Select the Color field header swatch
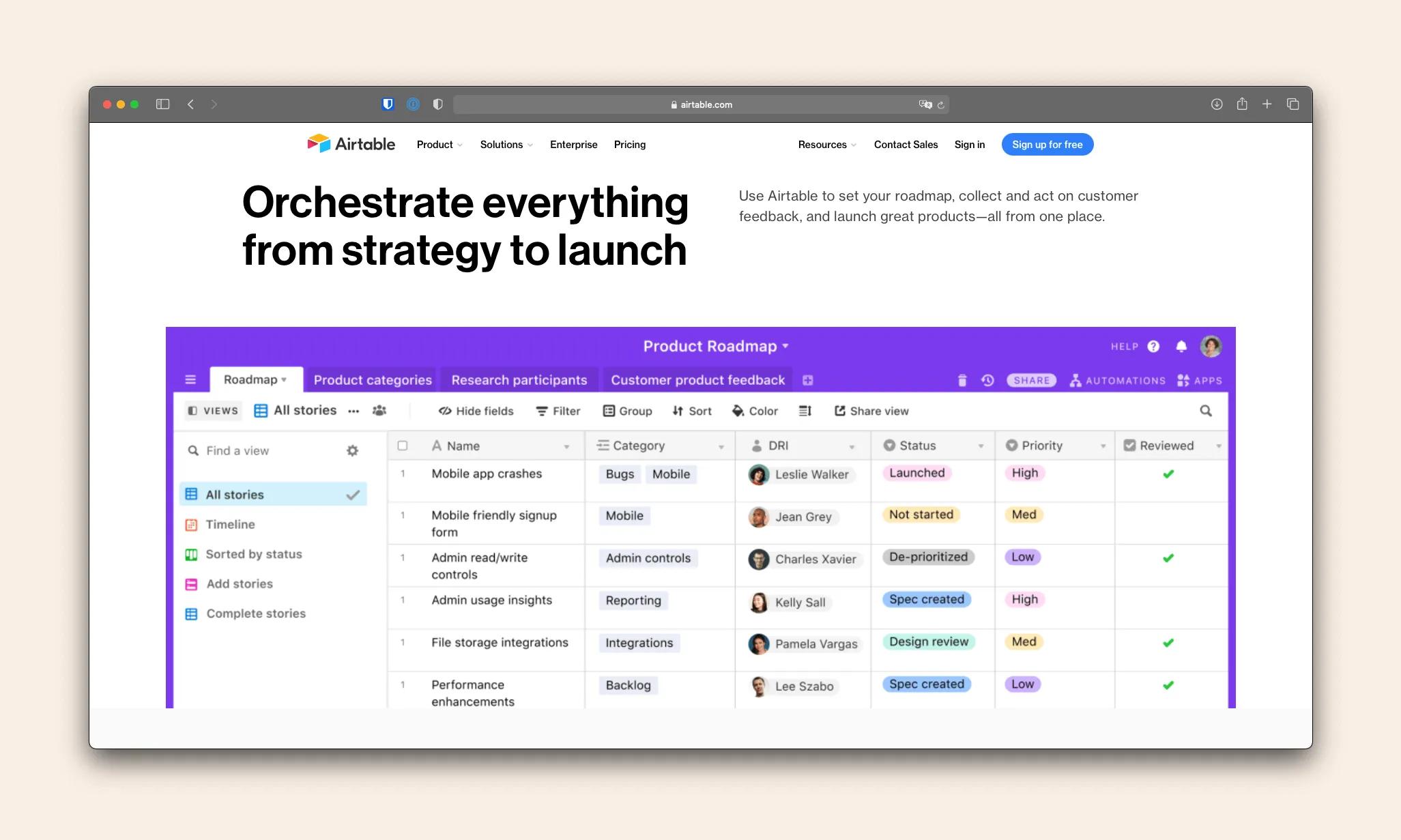The image size is (1401, 840). [x=736, y=411]
